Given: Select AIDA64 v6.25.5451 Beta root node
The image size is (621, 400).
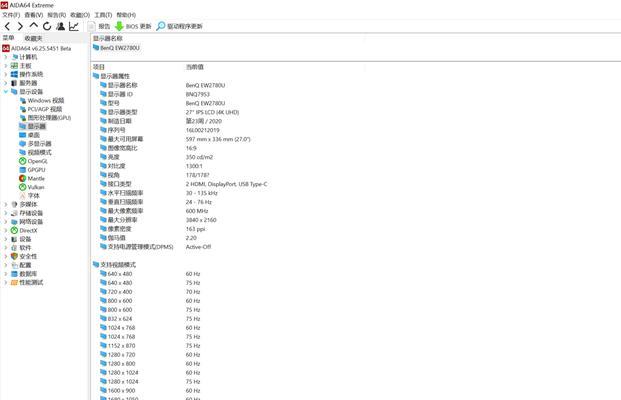Looking at the screenshot, I should [x=36, y=48].
